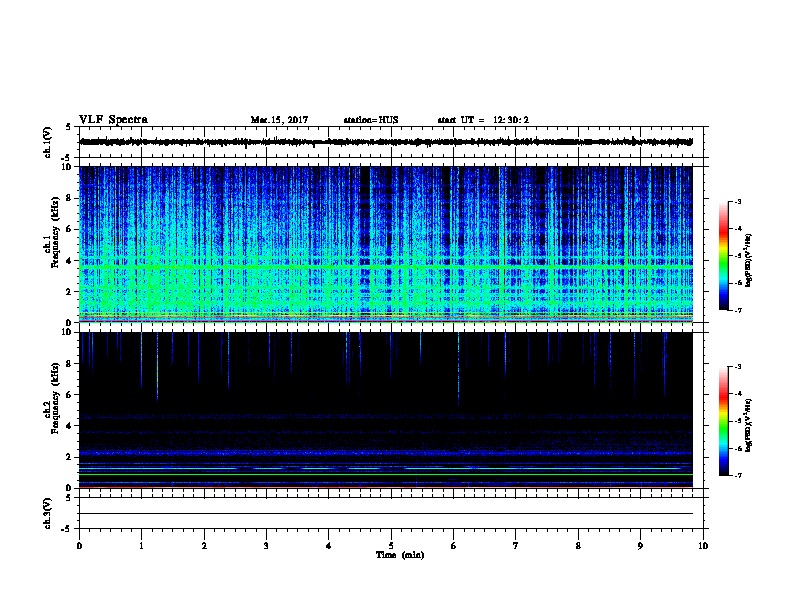Click the ch.2 frequency axis tick "4"
The height and width of the screenshot is (612, 792).
point(69,426)
